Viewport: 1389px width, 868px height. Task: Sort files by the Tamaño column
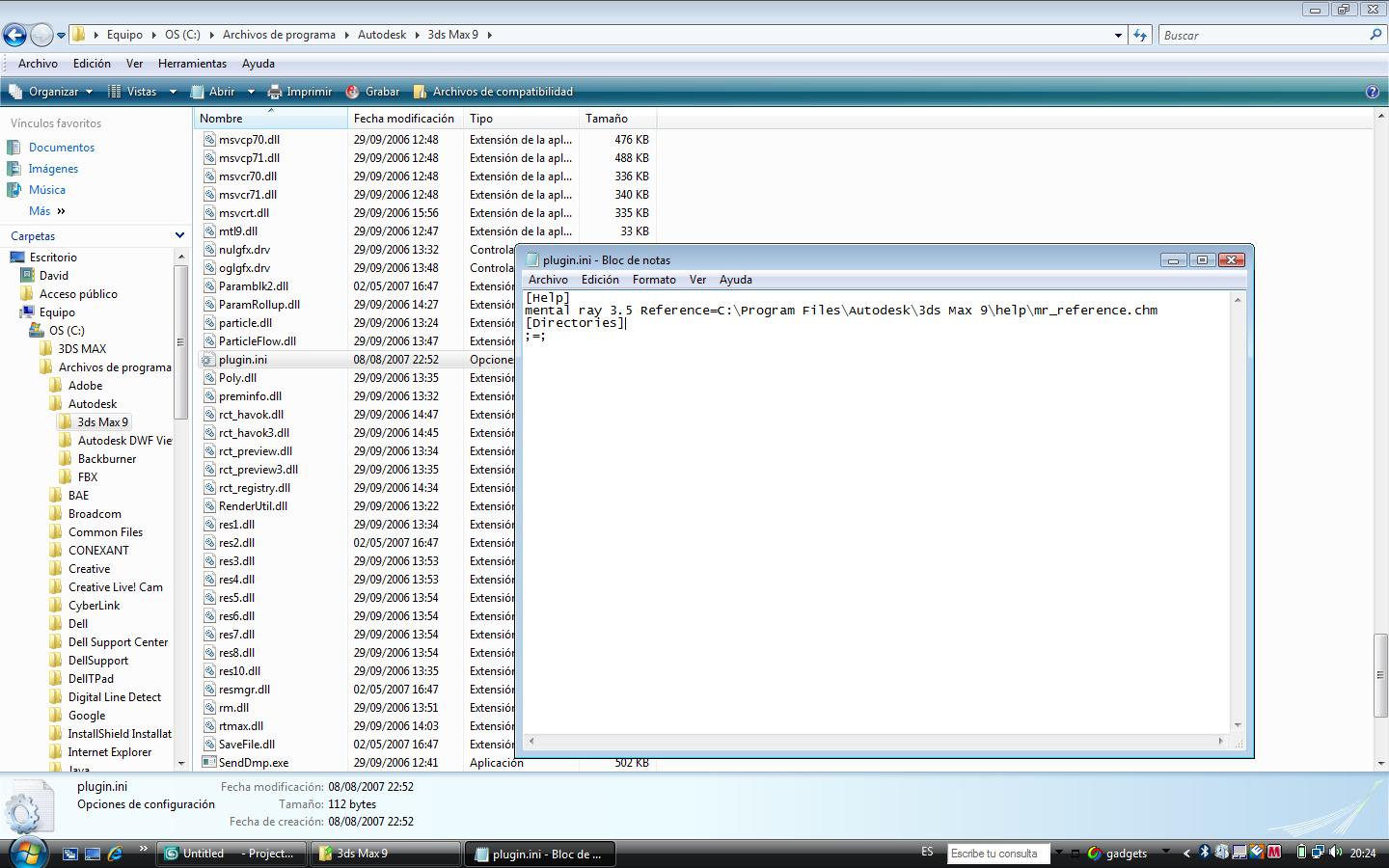click(x=617, y=119)
